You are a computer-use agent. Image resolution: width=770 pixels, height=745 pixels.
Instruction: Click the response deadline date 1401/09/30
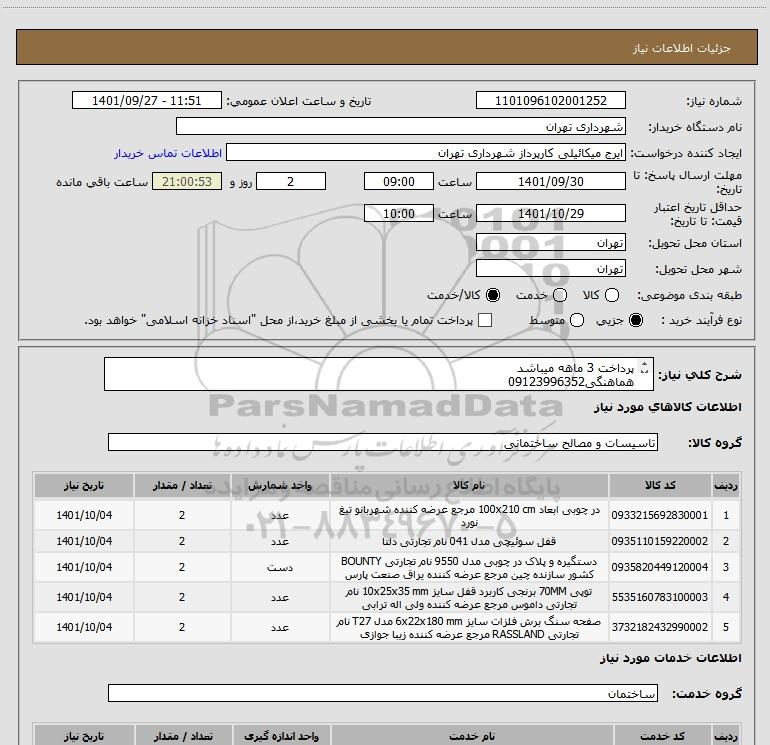point(550,181)
